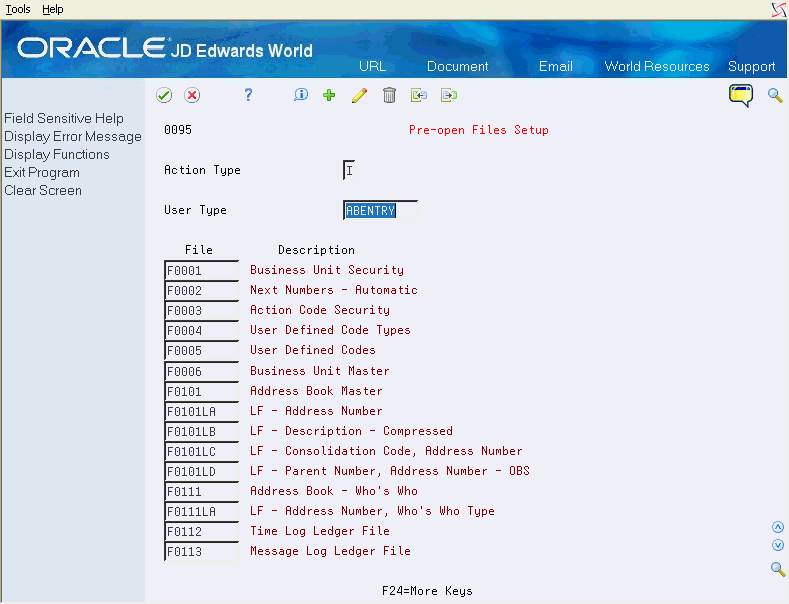Click 'Address Book Master' description
Image resolution: width=789 pixels, height=604 pixels.
(x=317, y=391)
